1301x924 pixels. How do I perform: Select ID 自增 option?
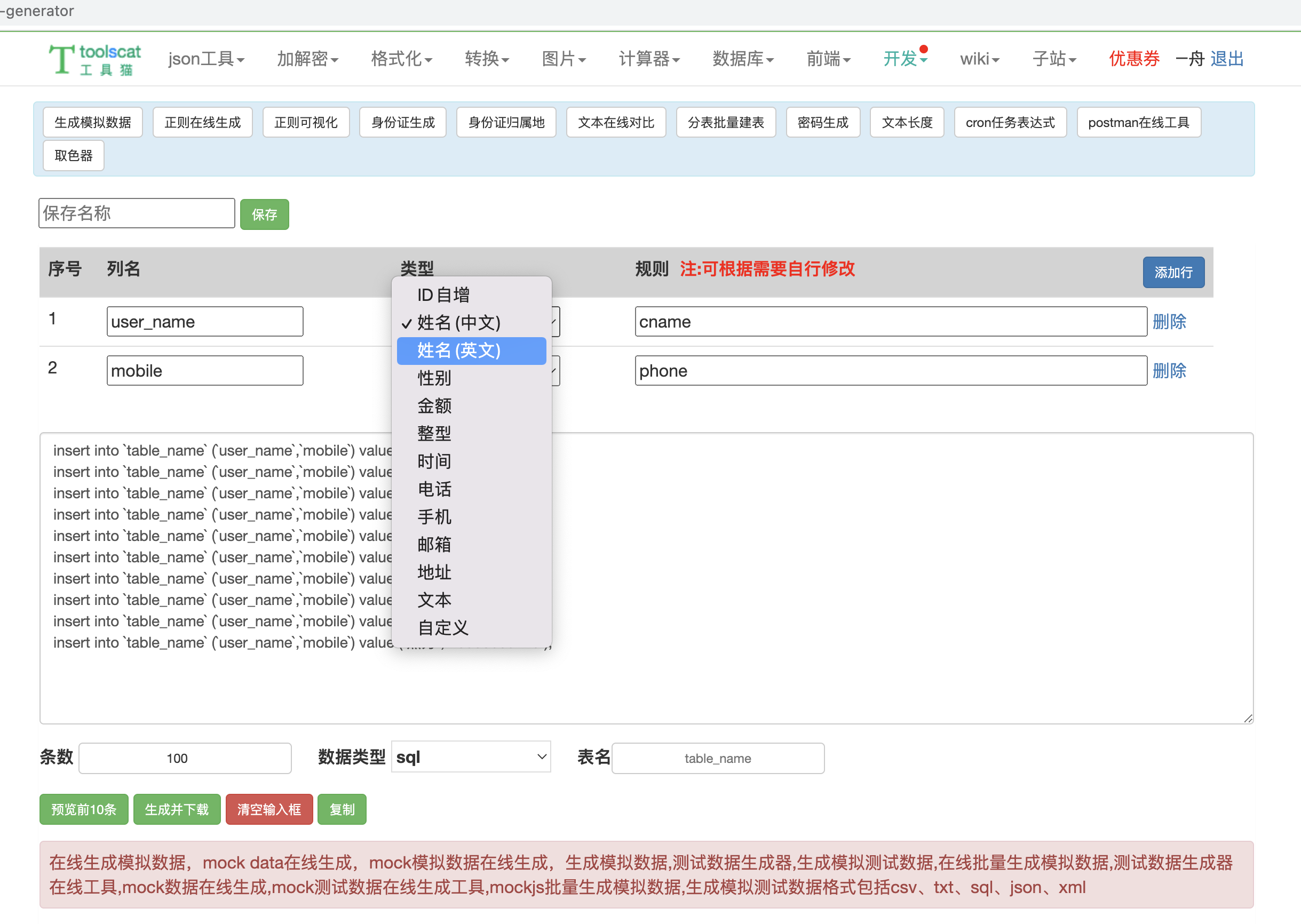click(x=443, y=294)
